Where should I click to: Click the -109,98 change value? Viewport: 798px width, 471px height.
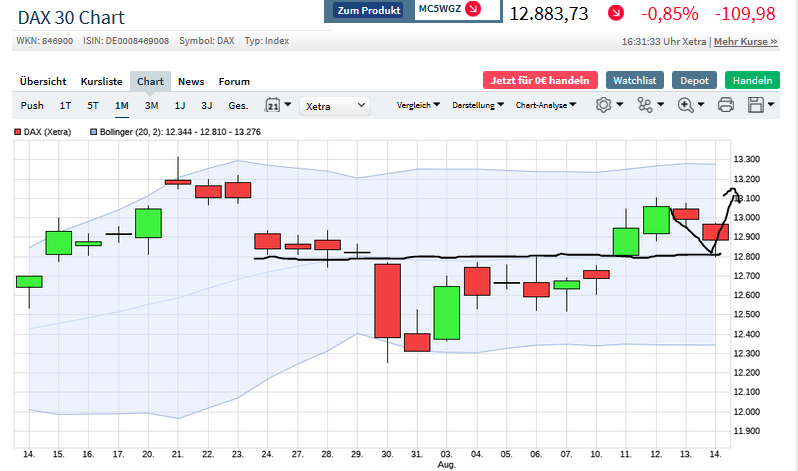745,14
